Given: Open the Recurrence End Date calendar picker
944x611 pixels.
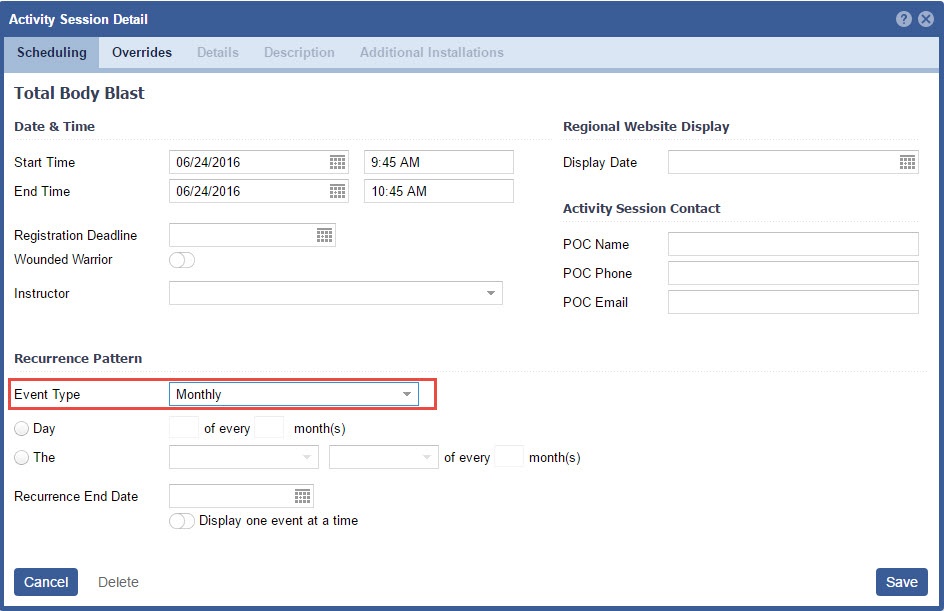Looking at the screenshot, I should coord(302,496).
